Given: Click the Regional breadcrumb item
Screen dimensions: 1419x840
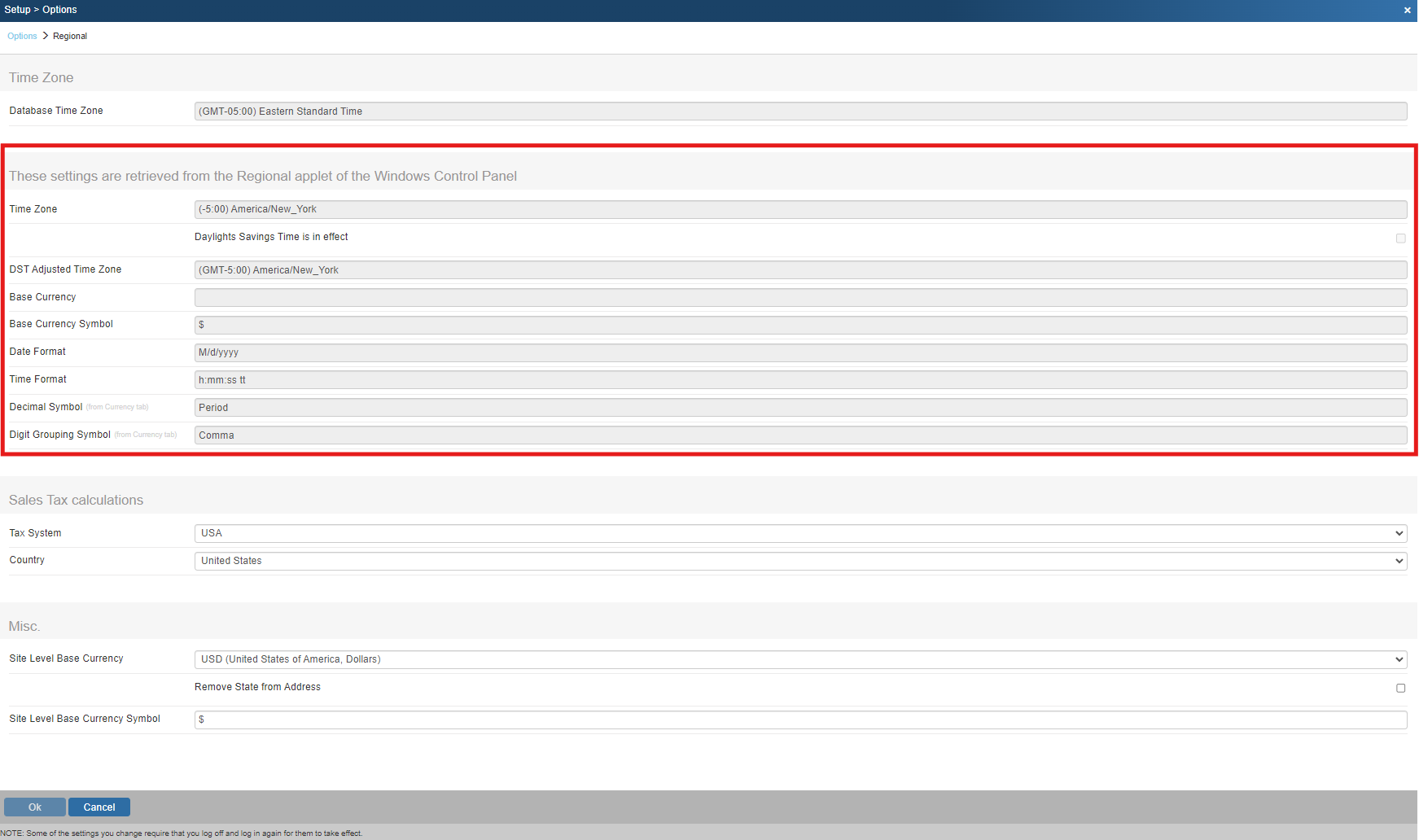Looking at the screenshot, I should pos(70,36).
